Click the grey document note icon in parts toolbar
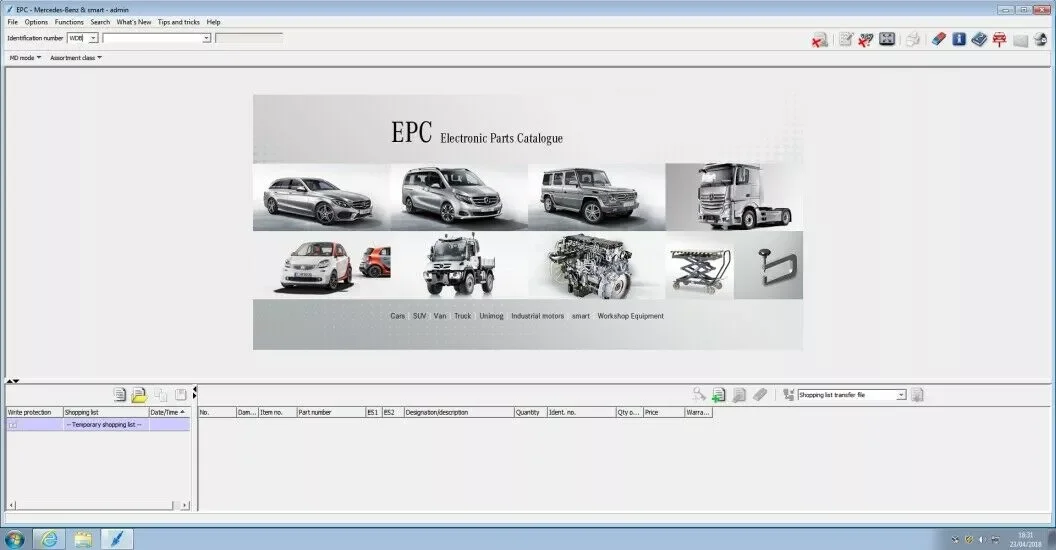The width and height of the screenshot is (1056, 550). click(x=739, y=395)
